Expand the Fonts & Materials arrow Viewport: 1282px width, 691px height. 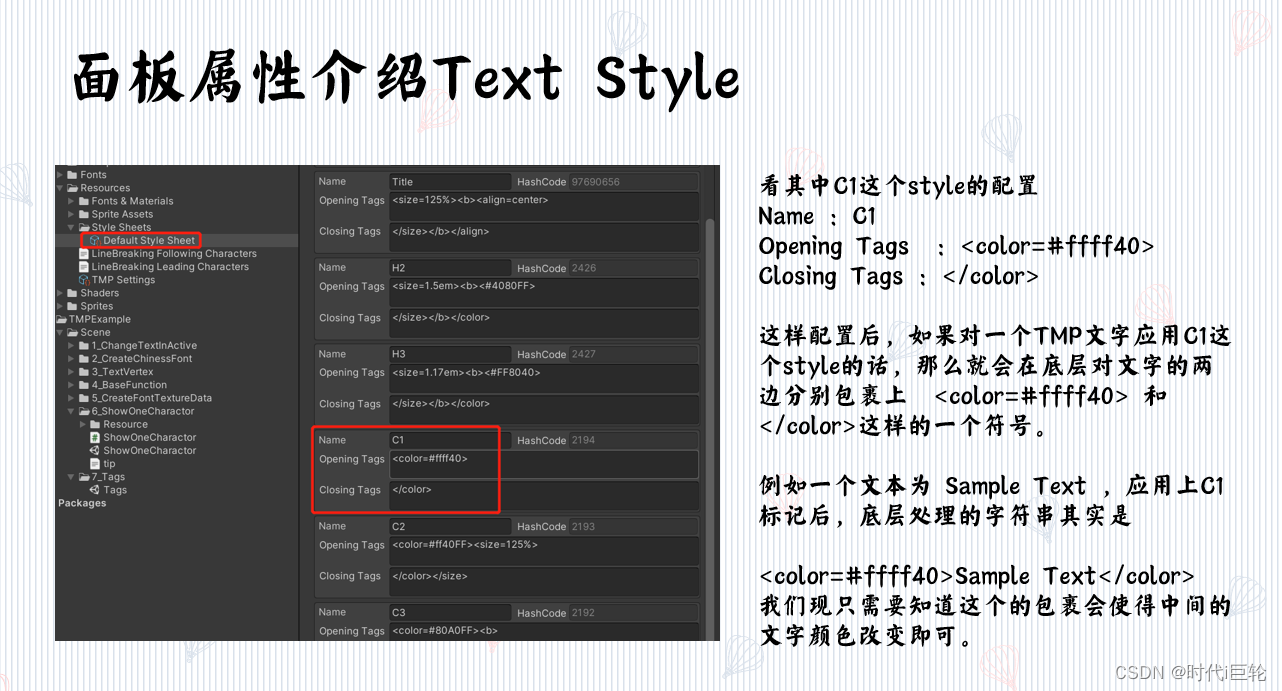pos(73,201)
